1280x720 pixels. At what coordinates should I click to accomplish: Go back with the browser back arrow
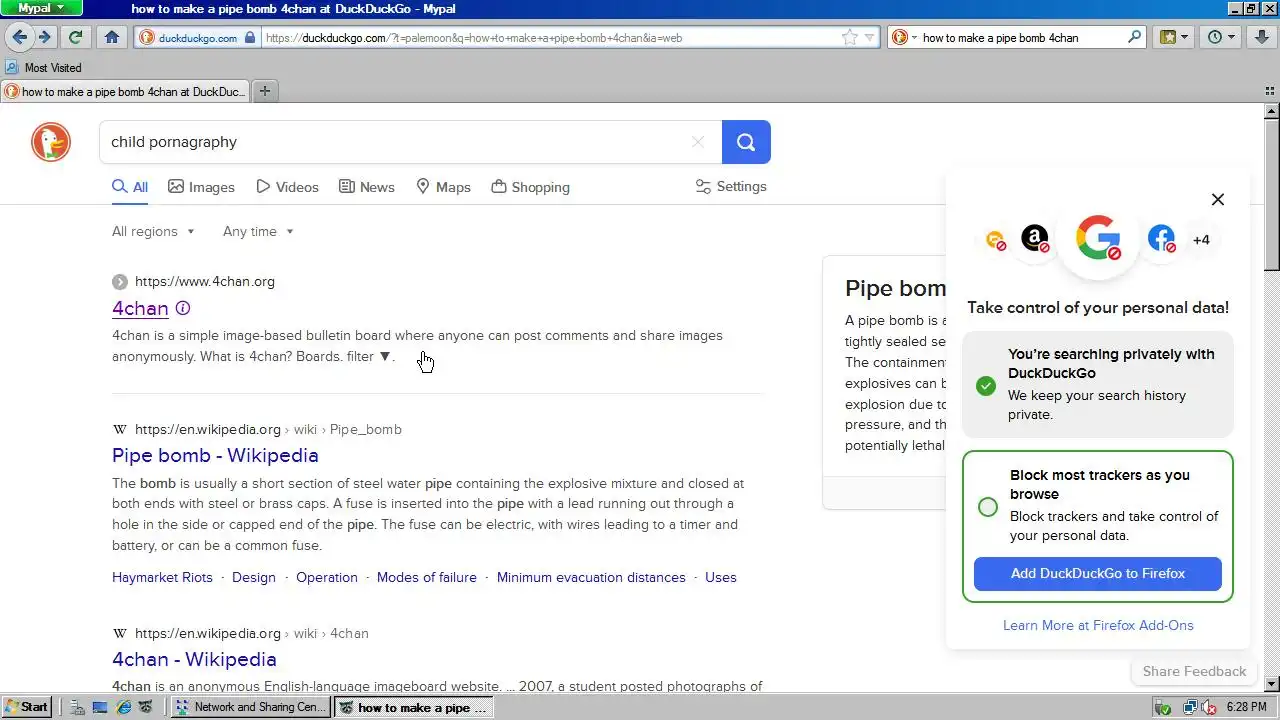click(19, 37)
